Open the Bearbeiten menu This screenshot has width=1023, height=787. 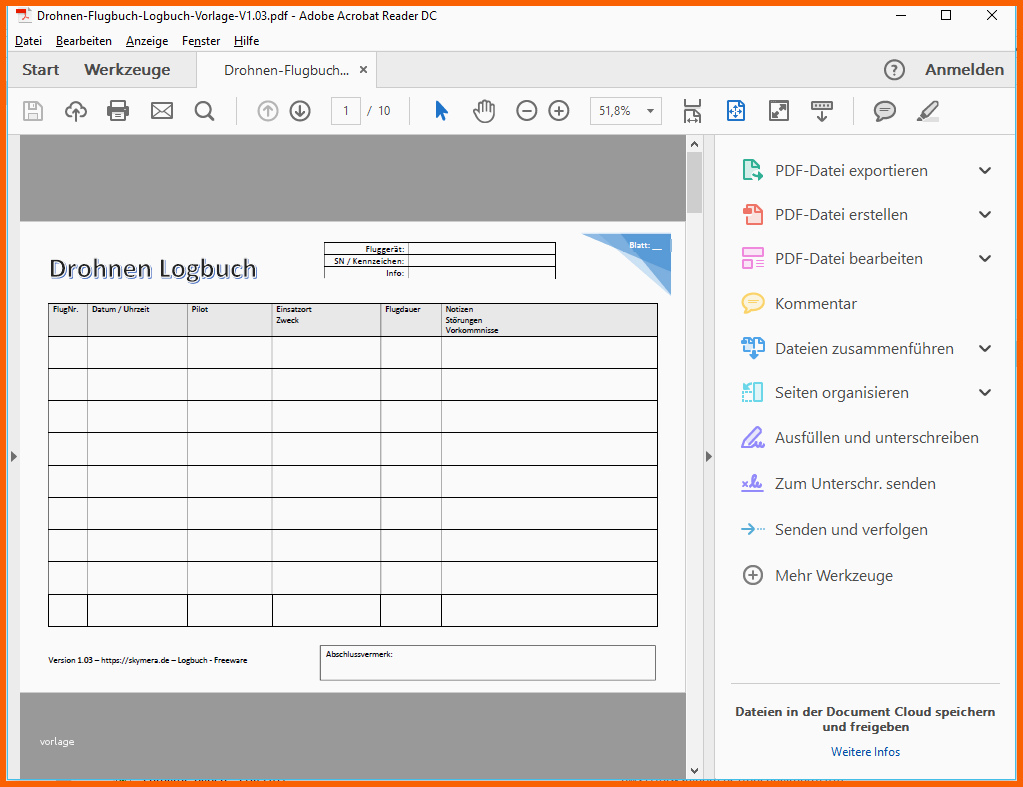coord(84,40)
